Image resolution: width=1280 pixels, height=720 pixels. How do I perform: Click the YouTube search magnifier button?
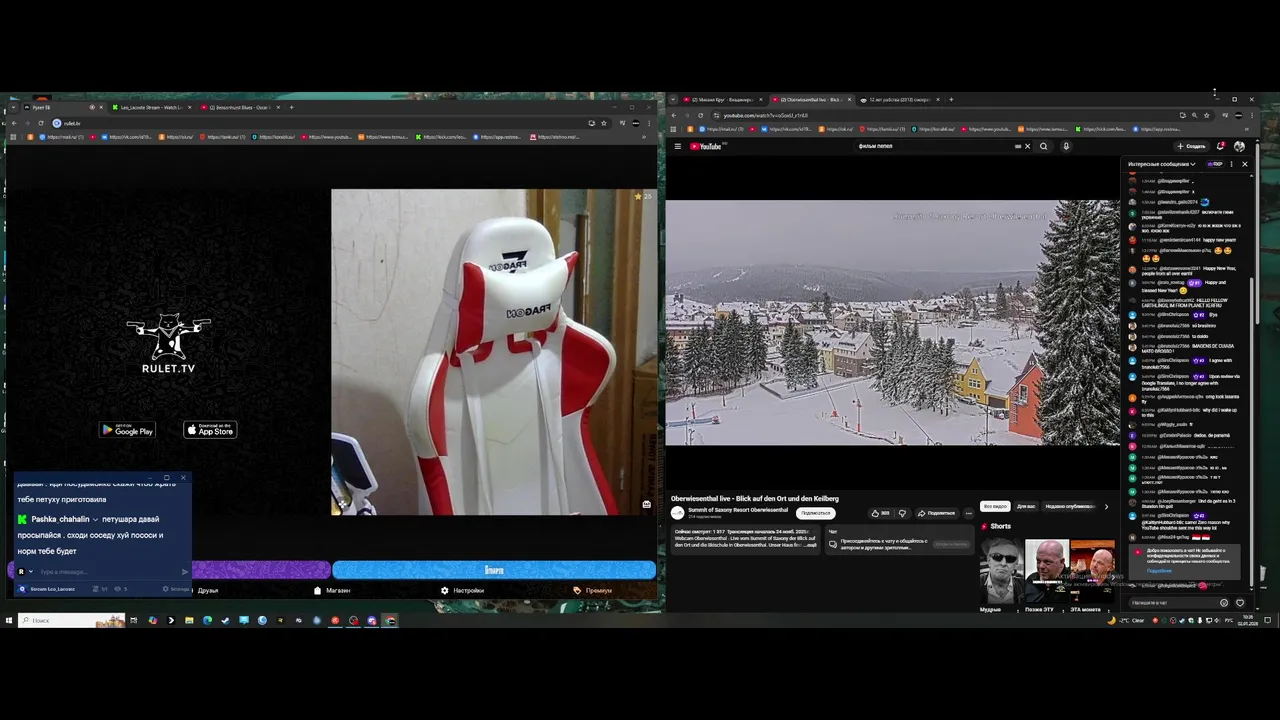click(x=1043, y=146)
